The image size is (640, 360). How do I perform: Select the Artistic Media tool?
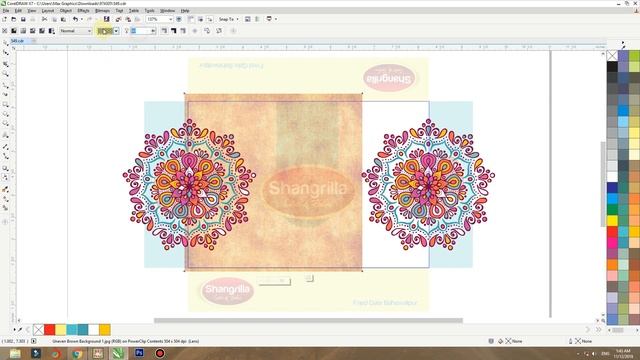[x=5, y=94]
